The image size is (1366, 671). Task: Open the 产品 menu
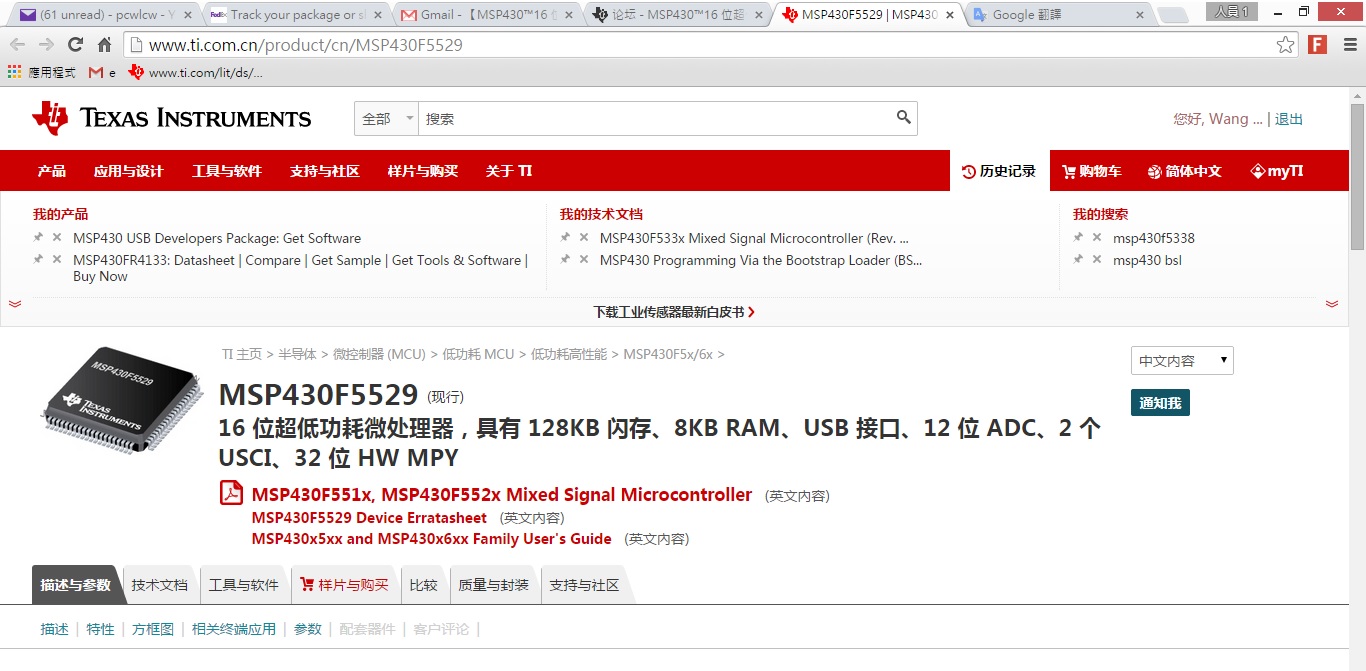[52, 171]
